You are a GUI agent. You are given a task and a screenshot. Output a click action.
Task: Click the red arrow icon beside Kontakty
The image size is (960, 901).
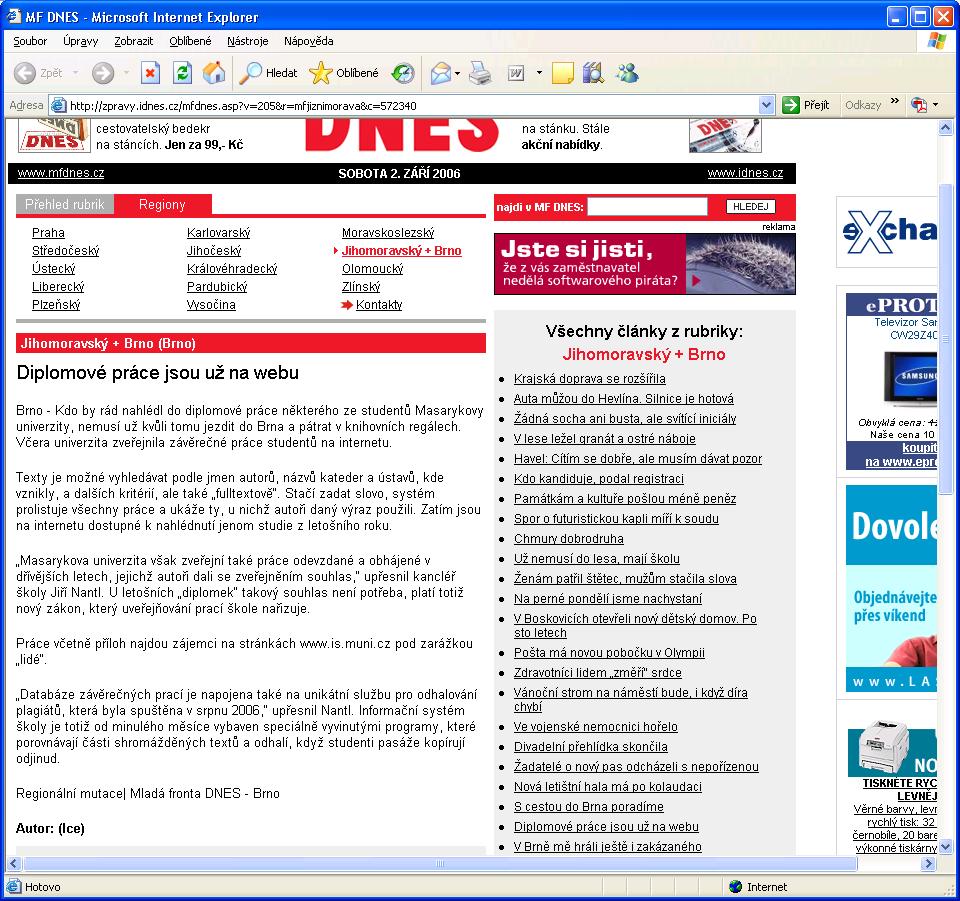point(347,305)
